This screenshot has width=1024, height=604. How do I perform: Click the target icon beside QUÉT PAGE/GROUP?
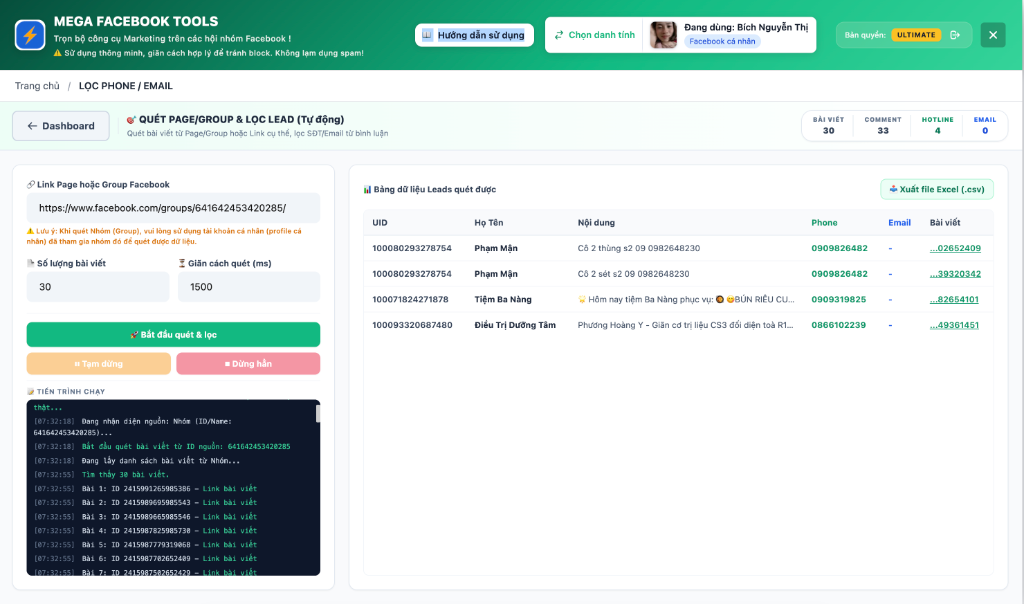tap(131, 119)
